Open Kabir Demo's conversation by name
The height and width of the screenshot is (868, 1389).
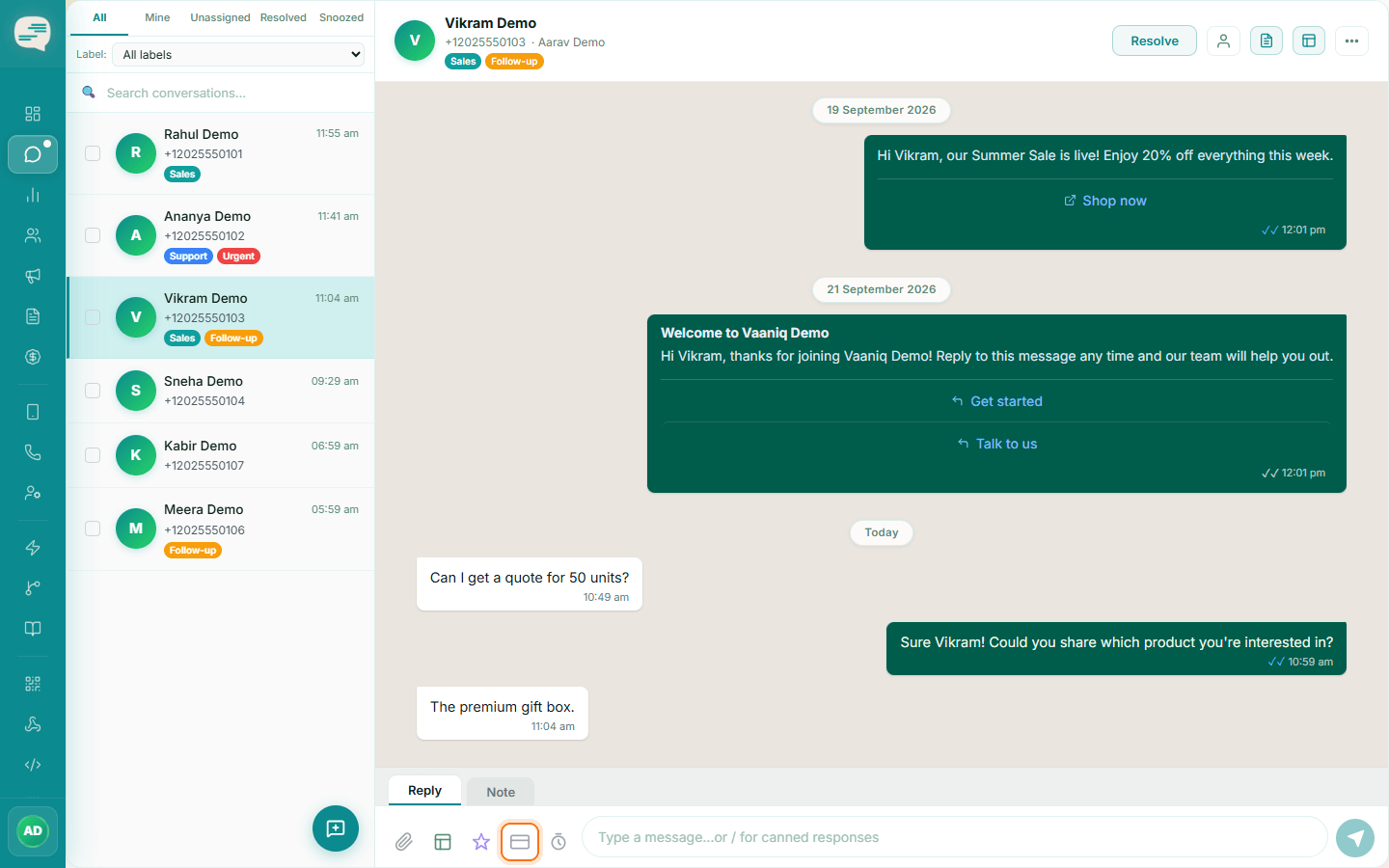[201, 446]
